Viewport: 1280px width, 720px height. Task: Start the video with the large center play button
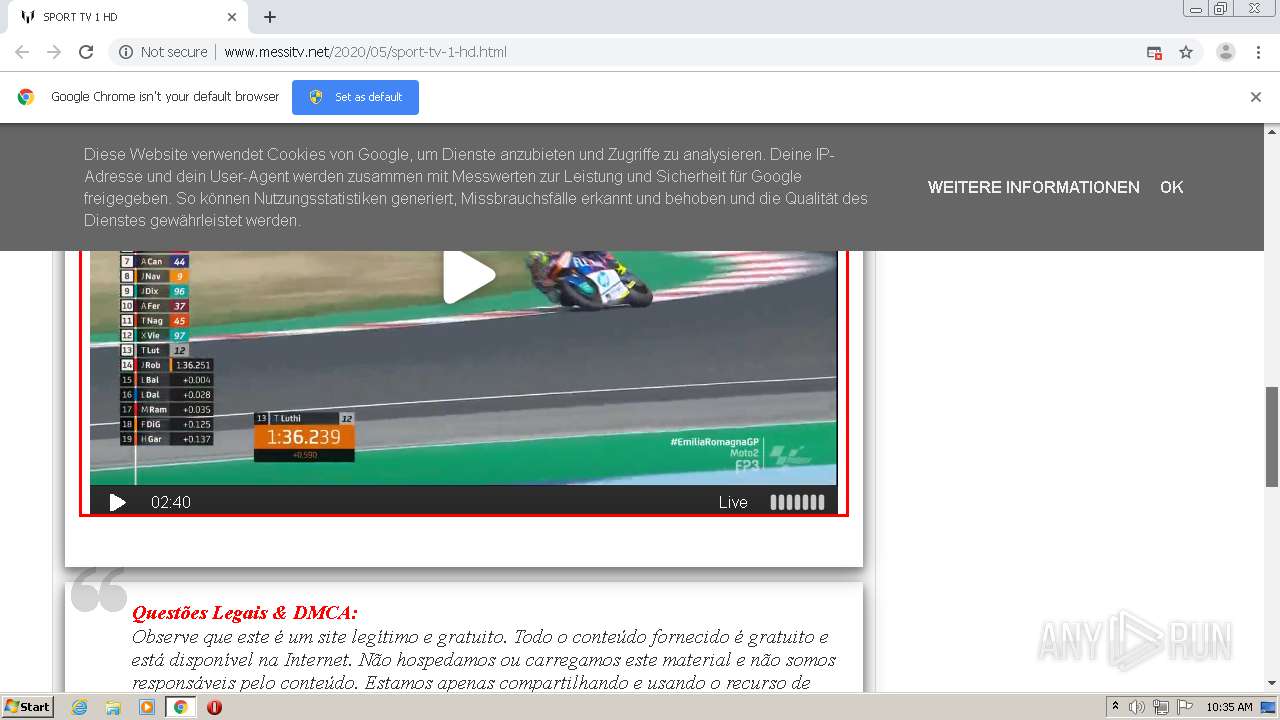click(469, 275)
